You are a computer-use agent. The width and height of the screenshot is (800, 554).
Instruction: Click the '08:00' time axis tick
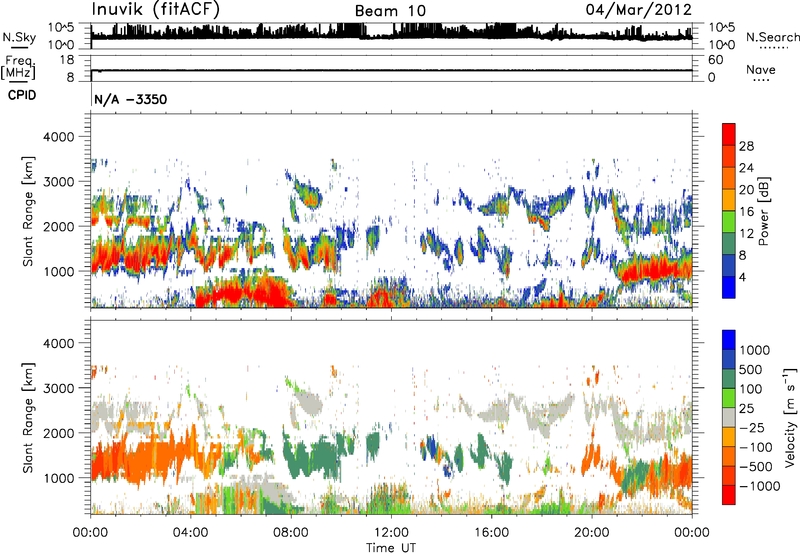tap(291, 533)
